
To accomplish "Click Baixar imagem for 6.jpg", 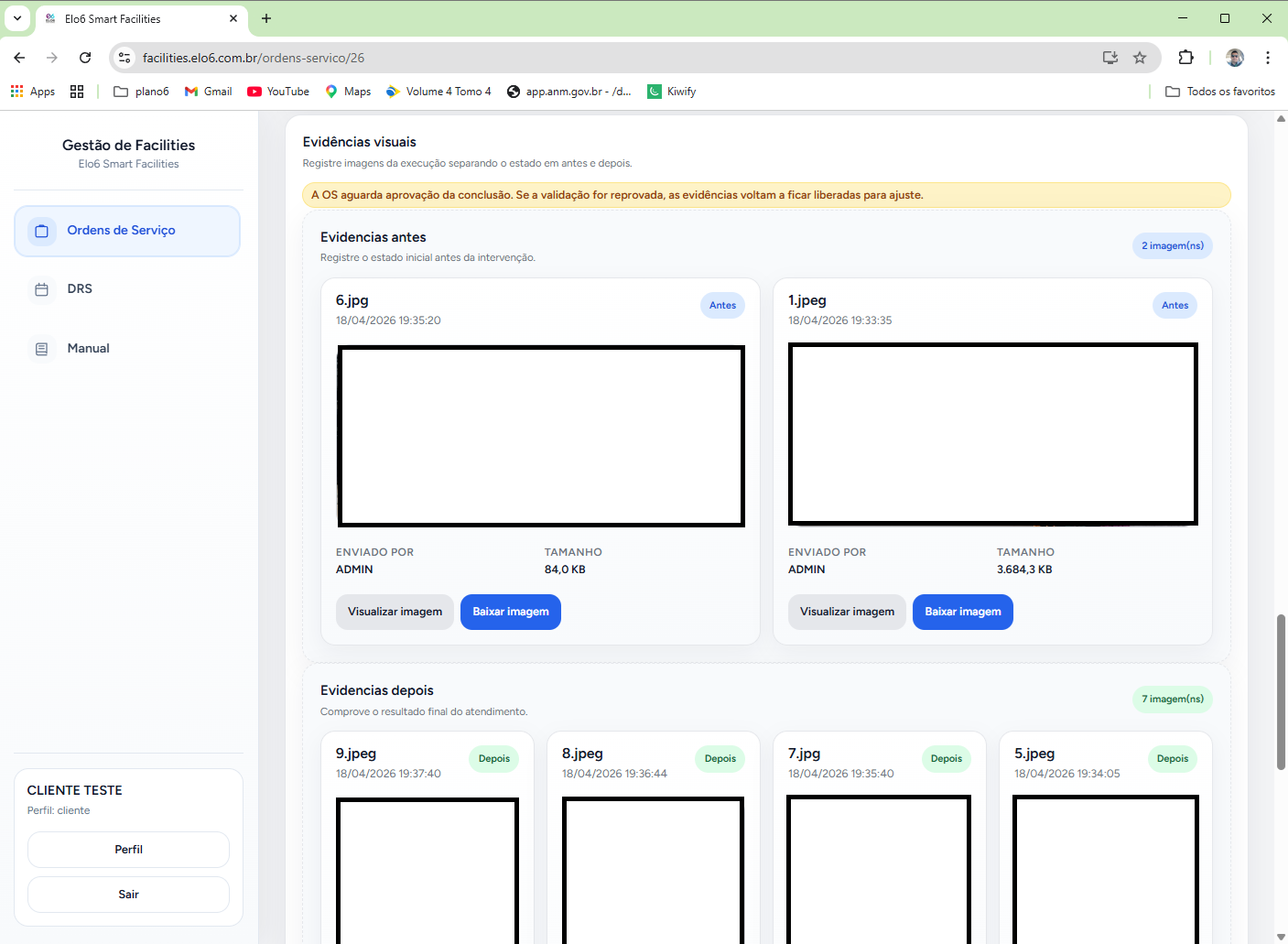I will 511,612.
